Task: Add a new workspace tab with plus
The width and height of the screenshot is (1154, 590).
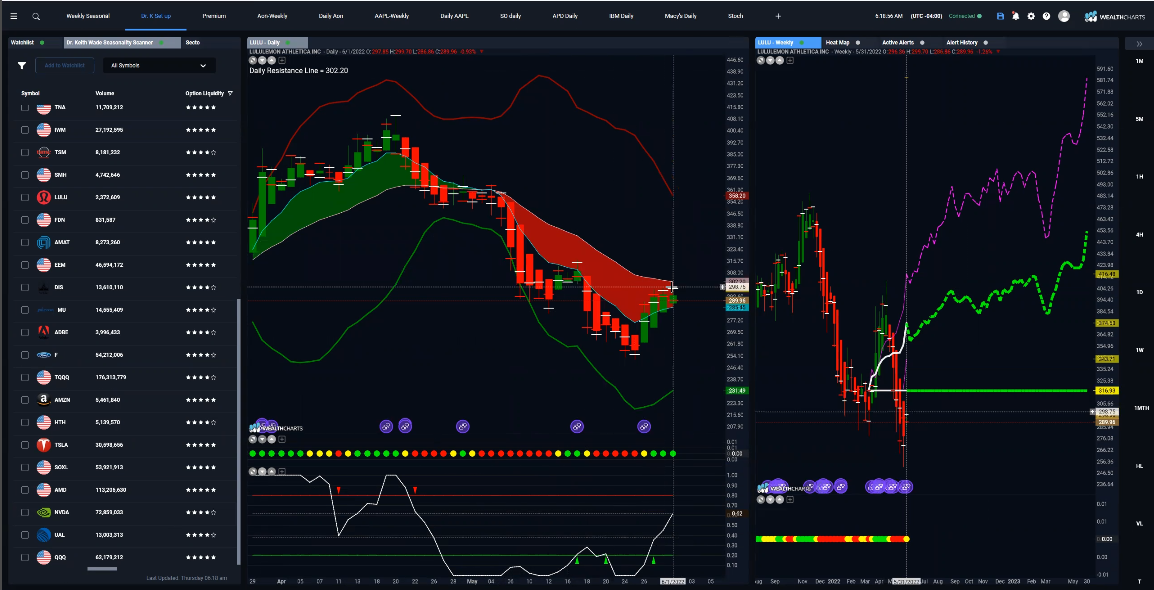Action: click(x=778, y=15)
